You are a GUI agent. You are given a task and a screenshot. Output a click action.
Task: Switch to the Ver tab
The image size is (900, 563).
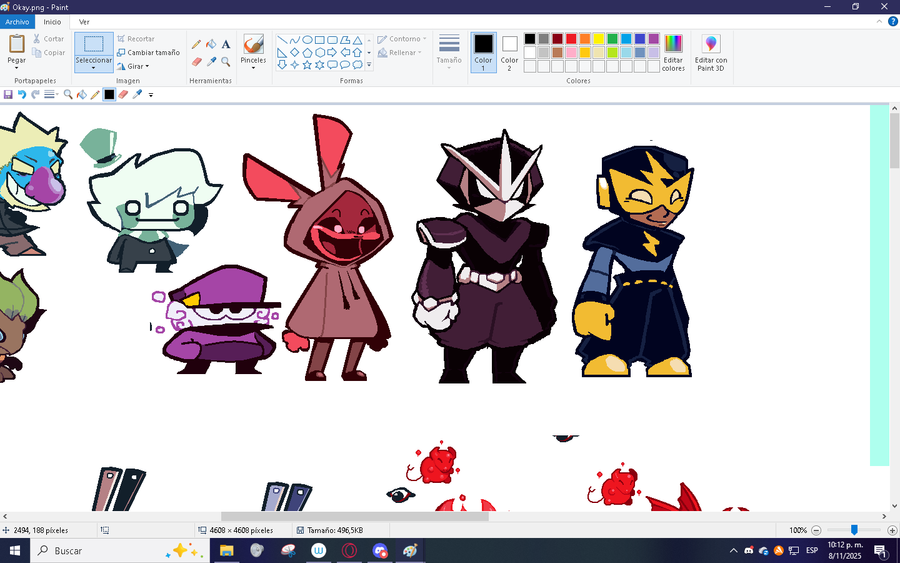tap(84, 22)
